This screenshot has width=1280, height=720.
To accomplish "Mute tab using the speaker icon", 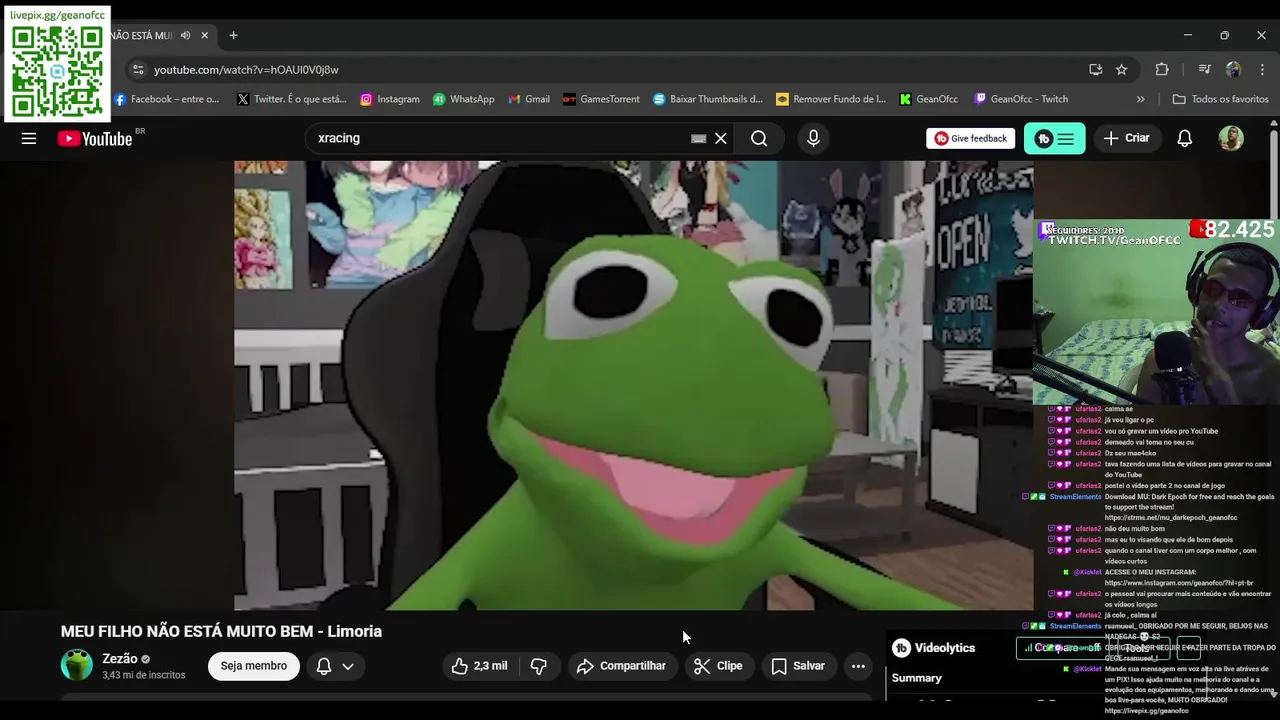I will click(185, 35).
